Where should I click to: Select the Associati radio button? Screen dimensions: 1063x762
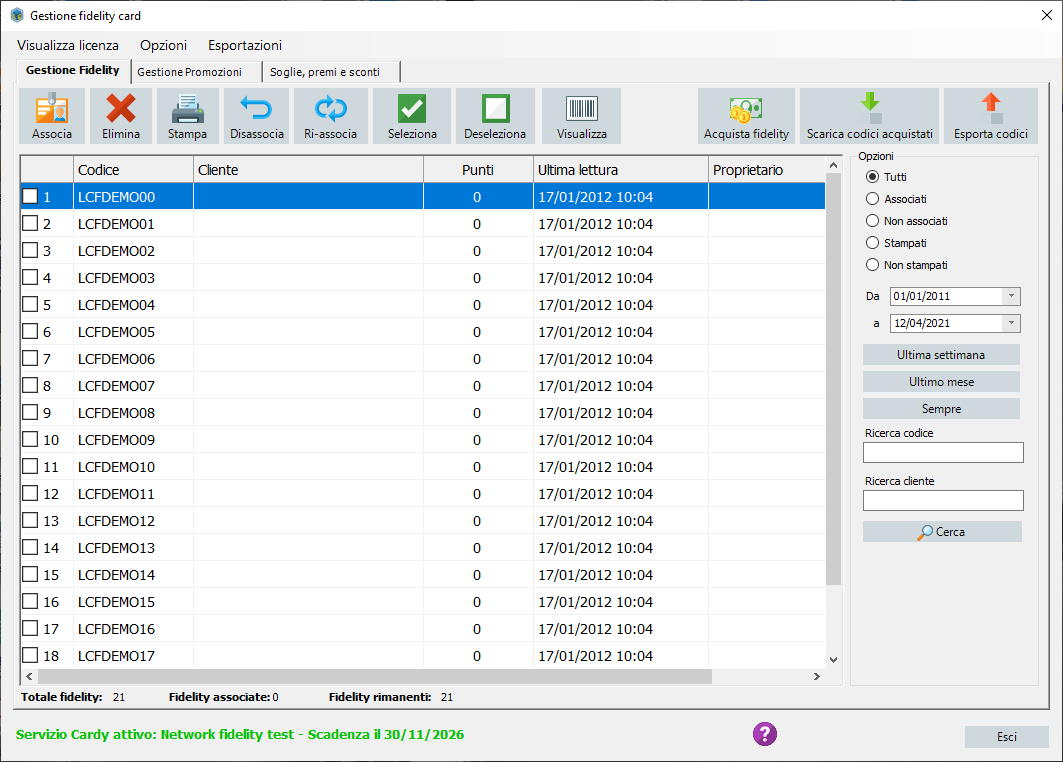pos(873,199)
